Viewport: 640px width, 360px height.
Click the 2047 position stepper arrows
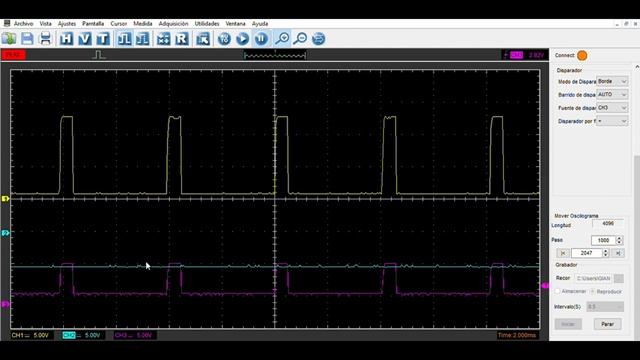click(x=606, y=253)
